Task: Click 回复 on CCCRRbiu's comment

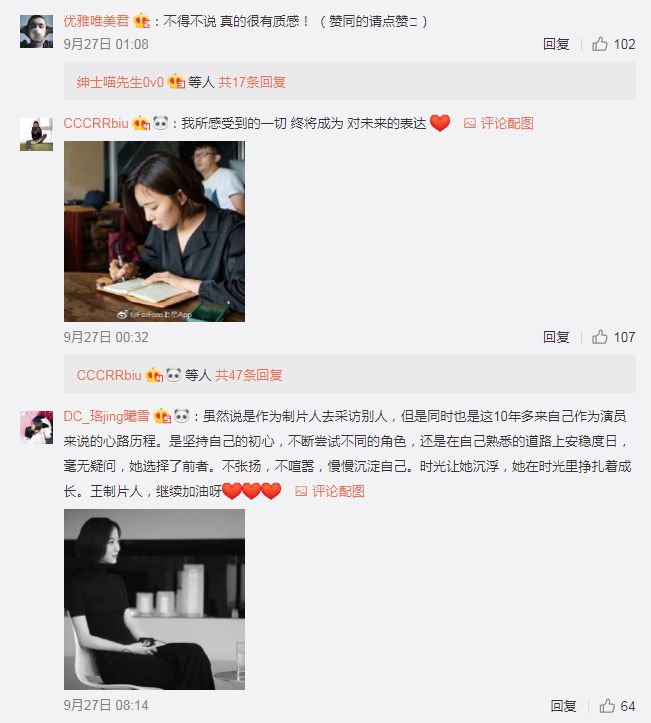Action: tap(556, 337)
